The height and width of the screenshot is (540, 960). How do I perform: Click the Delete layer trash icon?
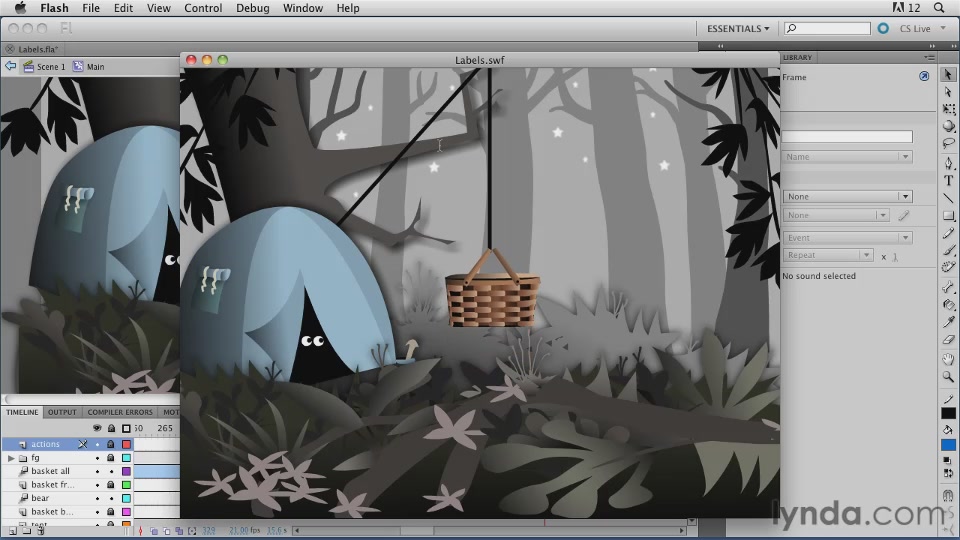coord(41,531)
